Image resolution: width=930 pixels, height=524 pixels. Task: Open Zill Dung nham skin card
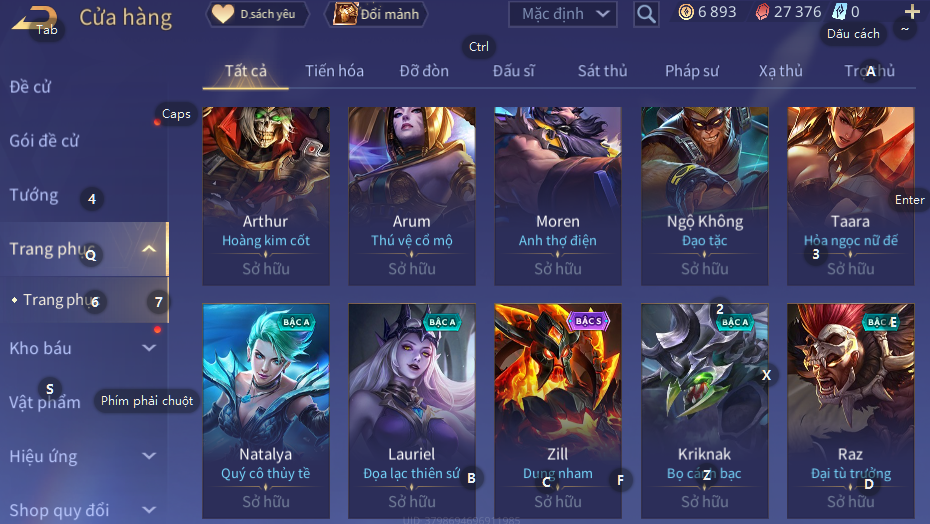pyautogui.click(x=558, y=411)
